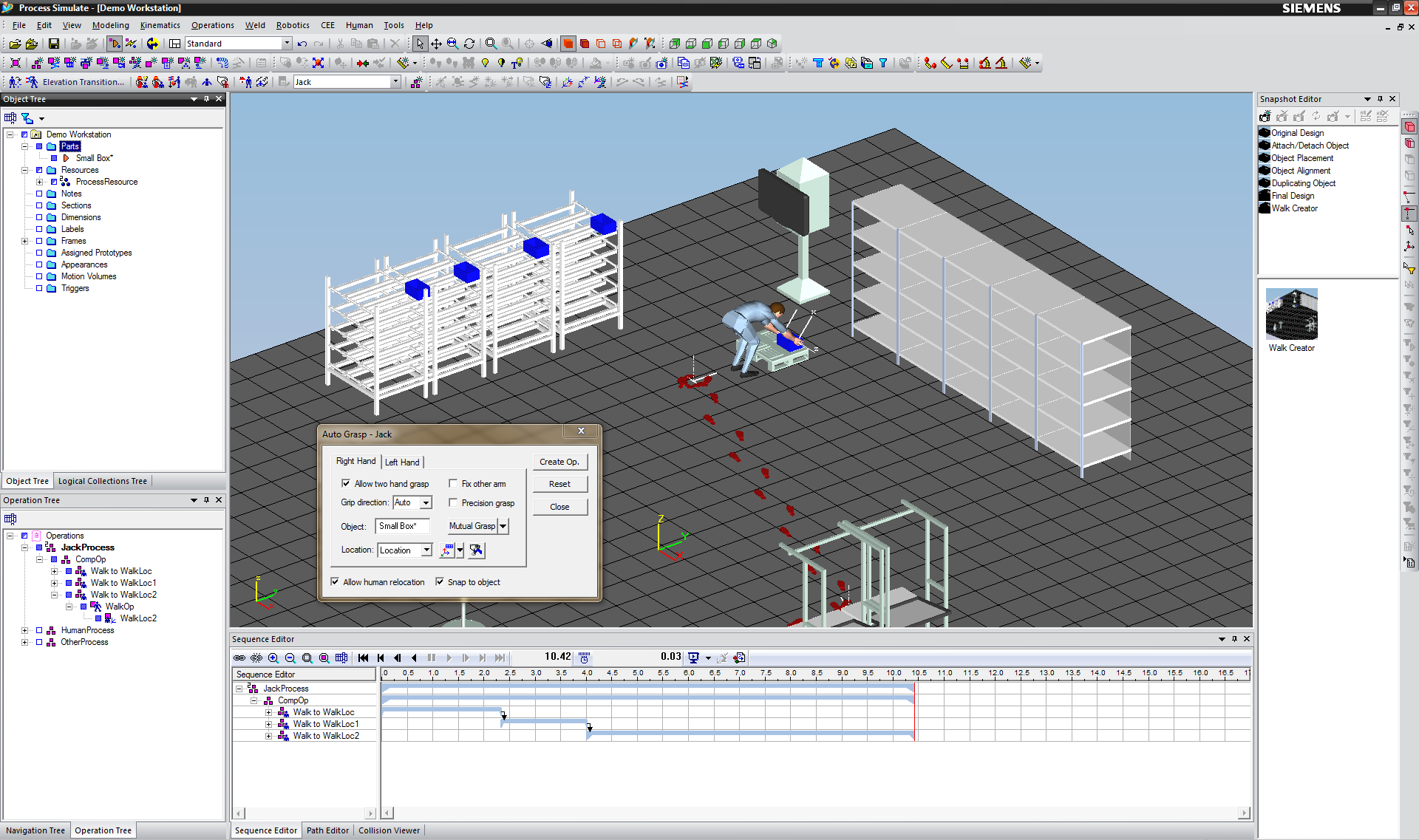This screenshot has width=1419, height=840.
Task: Click the Operation Tree customize columns icon
Action: tap(10, 519)
